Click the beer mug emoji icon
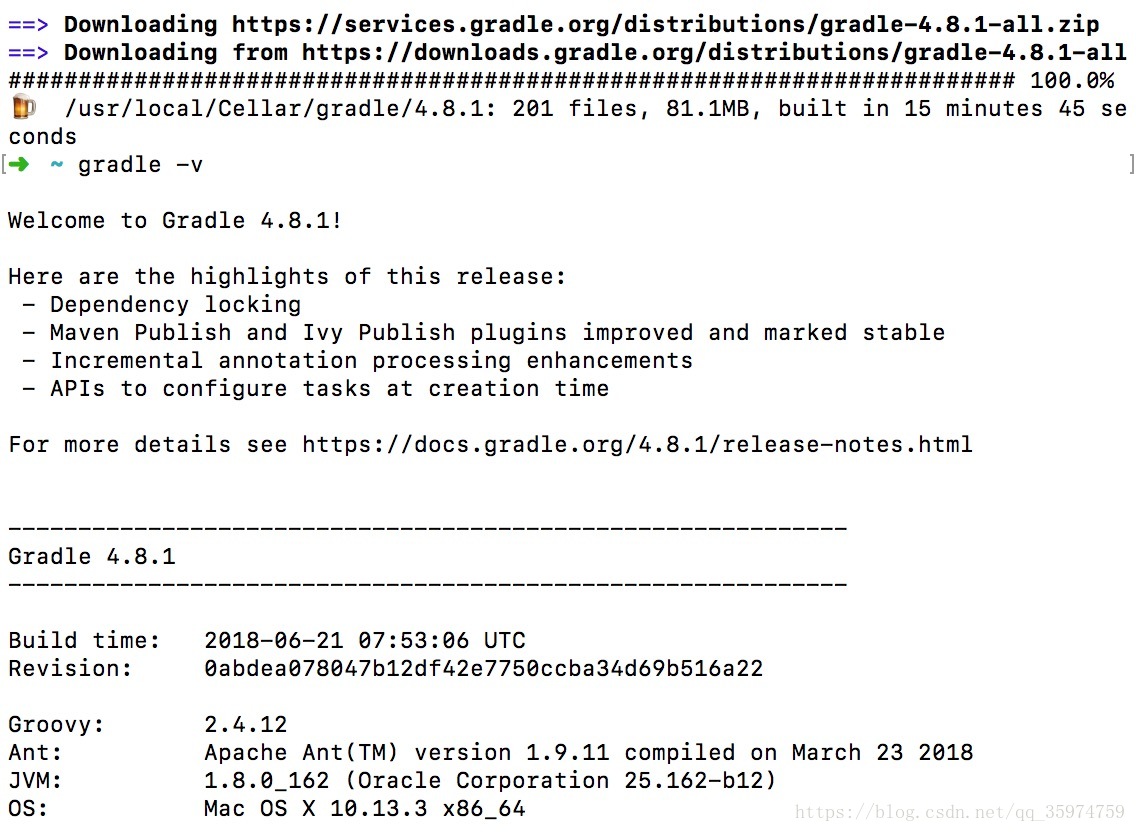1136x832 pixels. point(24,108)
